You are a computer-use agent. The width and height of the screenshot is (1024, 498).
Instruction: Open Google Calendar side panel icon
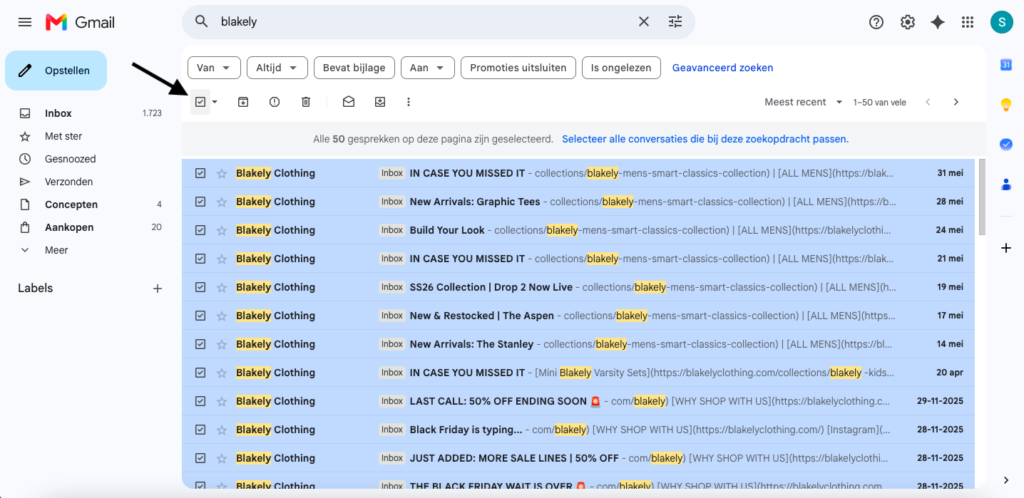1006,65
